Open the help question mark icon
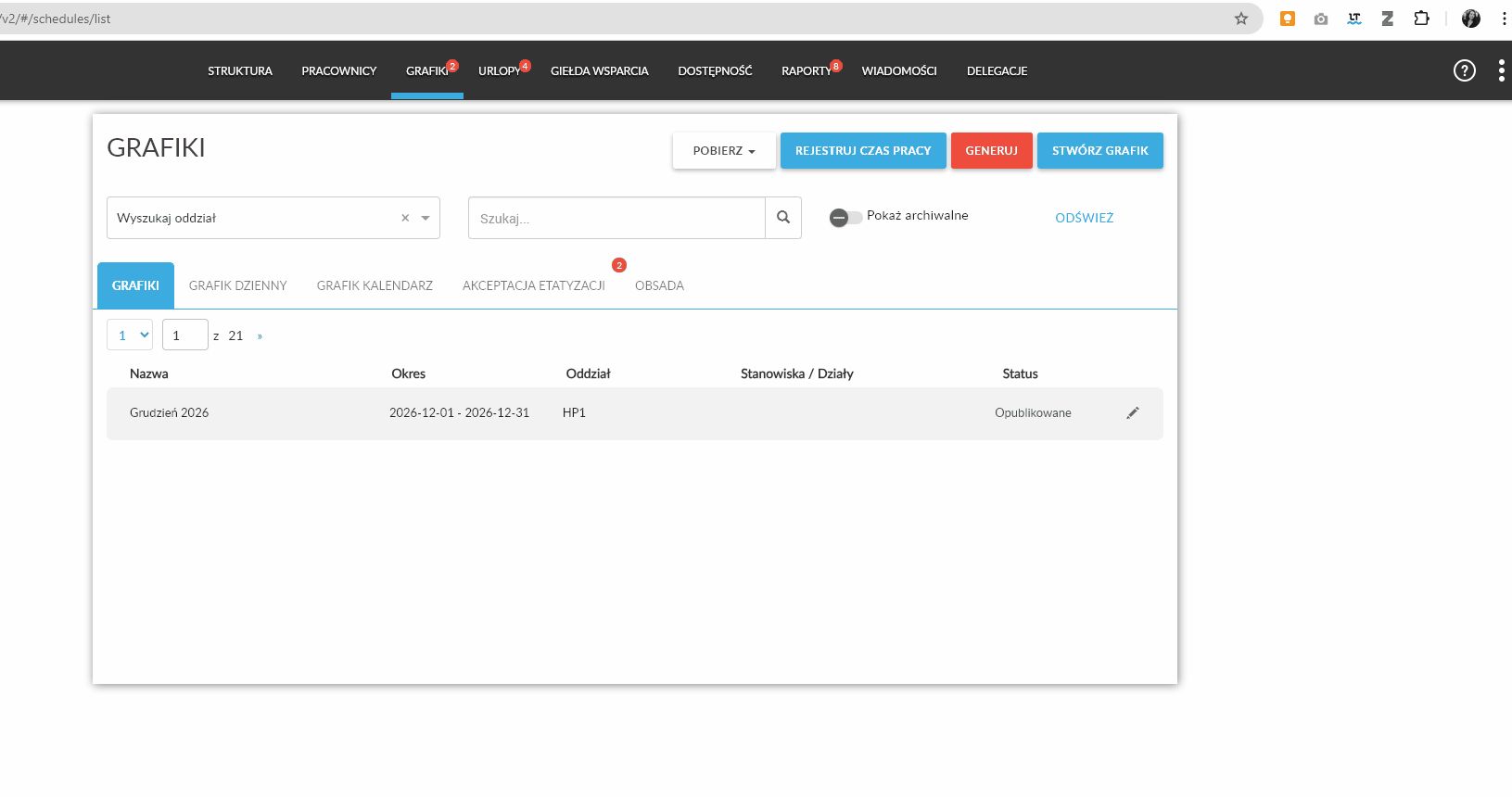 [x=1464, y=70]
